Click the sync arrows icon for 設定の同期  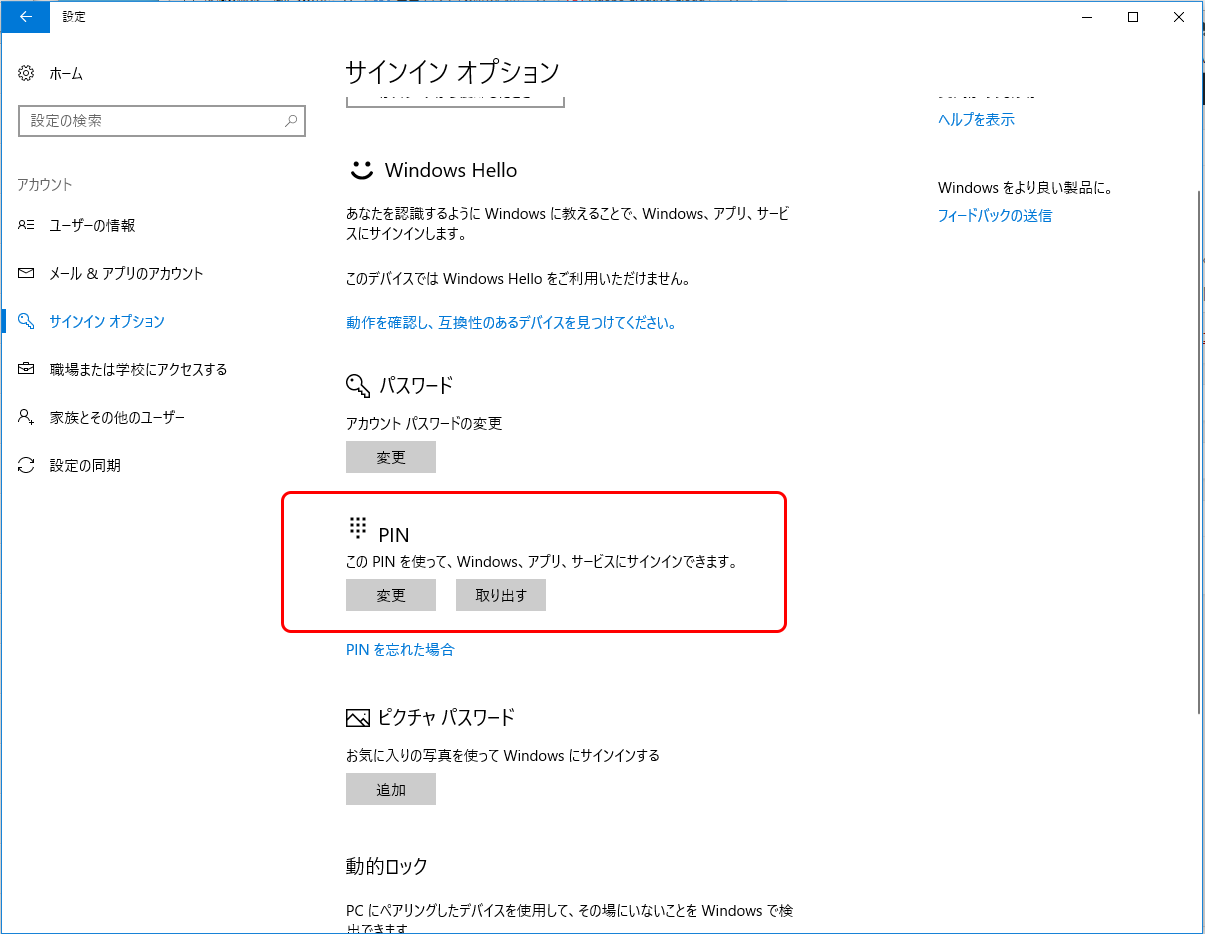(x=27, y=465)
